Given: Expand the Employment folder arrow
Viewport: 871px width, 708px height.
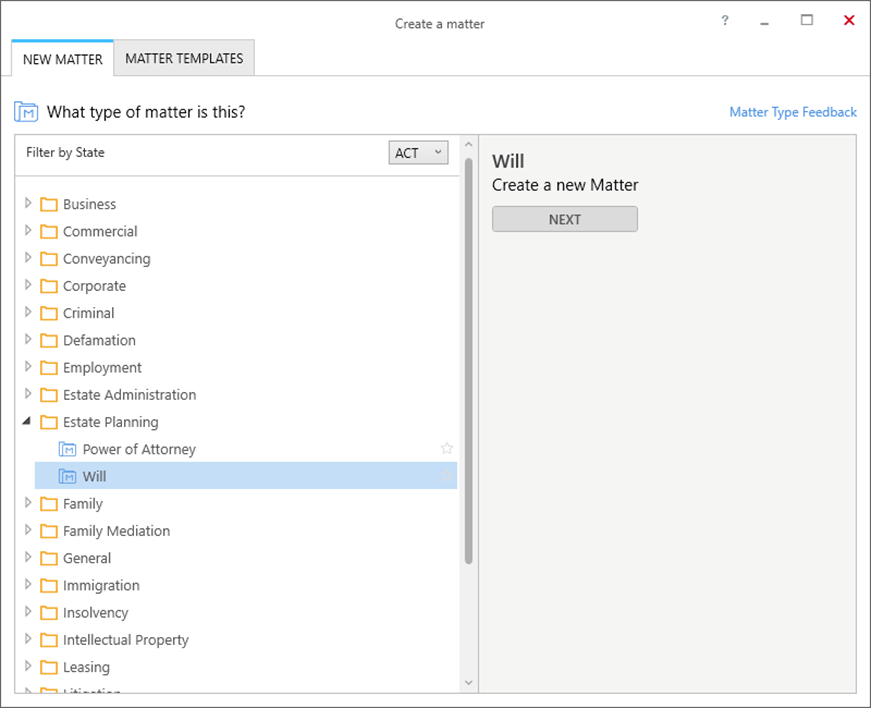Looking at the screenshot, I should (27, 367).
